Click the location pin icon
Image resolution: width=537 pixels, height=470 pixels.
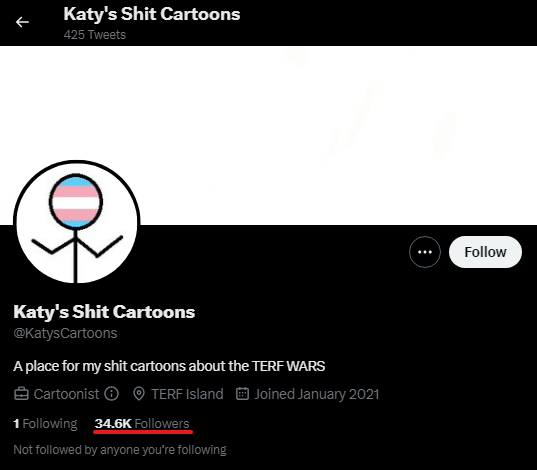[139, 394]
